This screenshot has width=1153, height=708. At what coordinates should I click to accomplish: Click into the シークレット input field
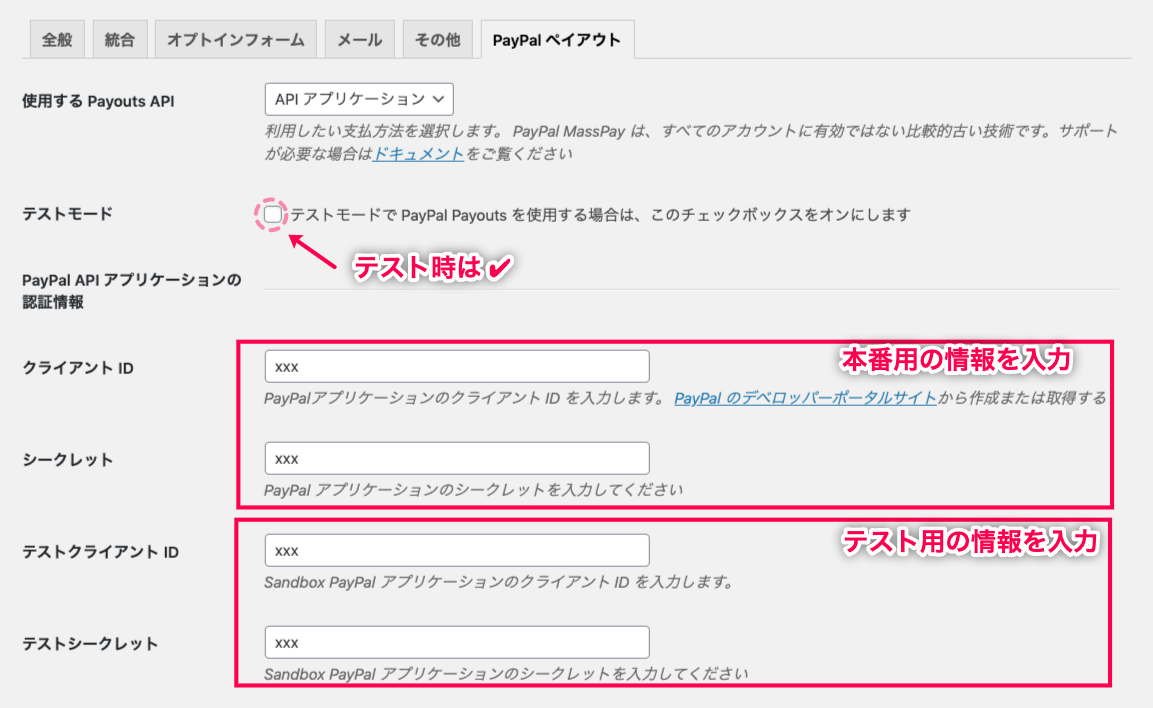(457, 458)
